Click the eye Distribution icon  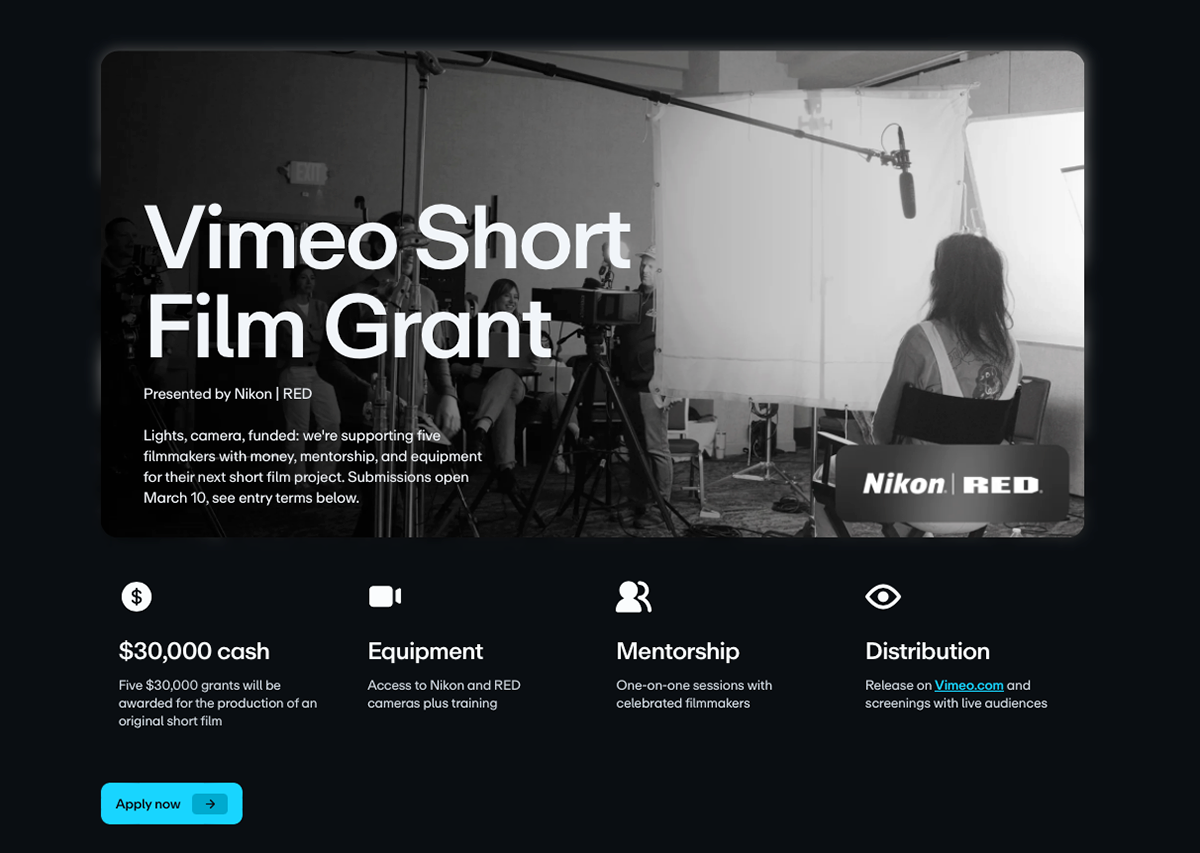coord(883,597)
